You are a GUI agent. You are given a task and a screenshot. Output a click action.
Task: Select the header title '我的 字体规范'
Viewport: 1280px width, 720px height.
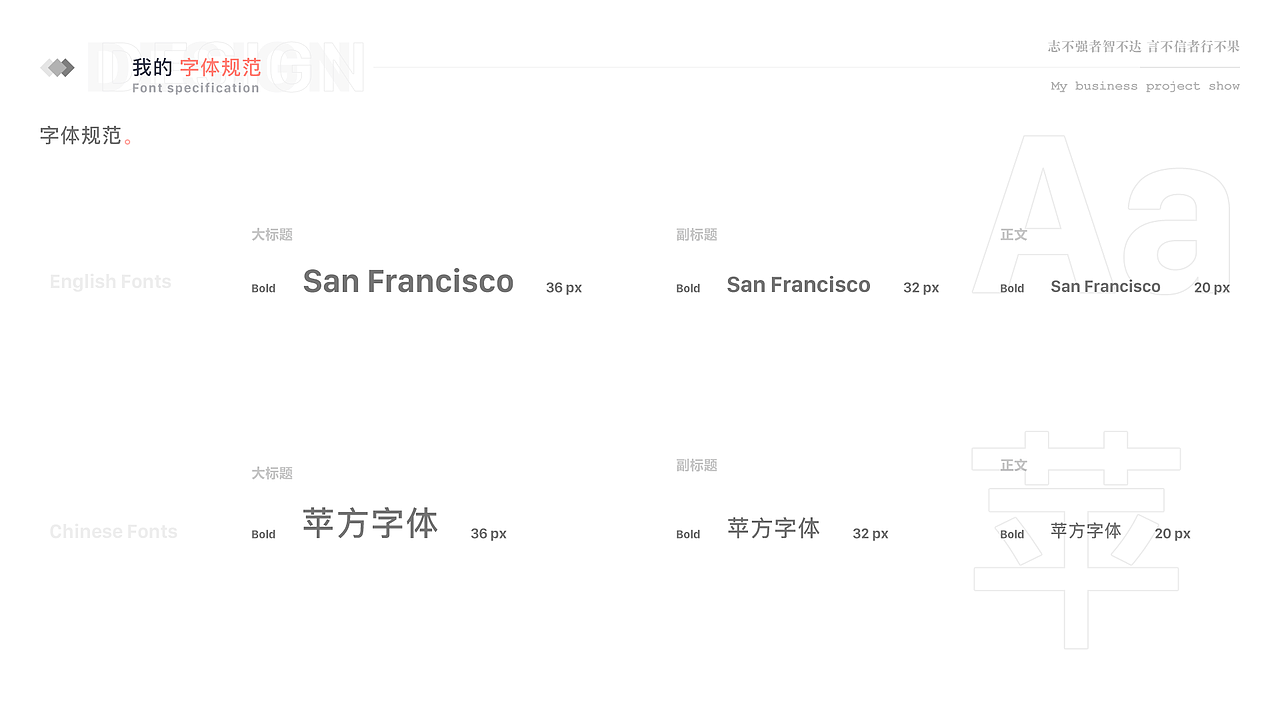197,67
